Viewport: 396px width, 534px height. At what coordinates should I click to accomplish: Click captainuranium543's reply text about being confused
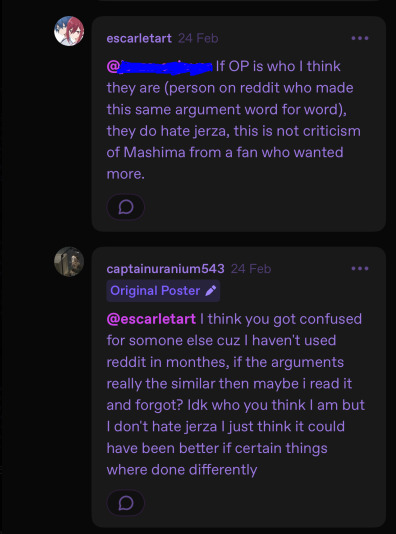tap(236, 394)
